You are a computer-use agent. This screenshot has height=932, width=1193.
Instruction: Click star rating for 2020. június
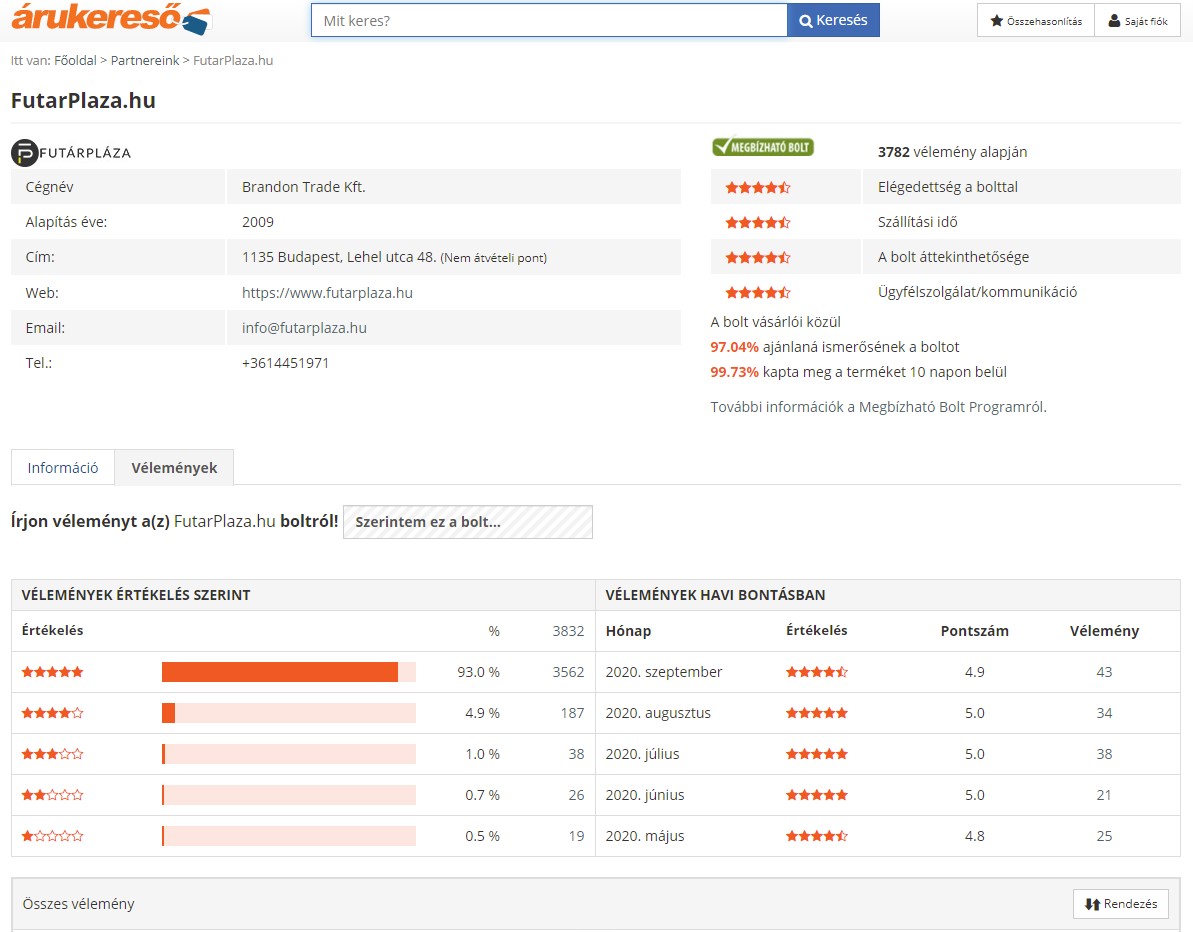tap(817, 795)
